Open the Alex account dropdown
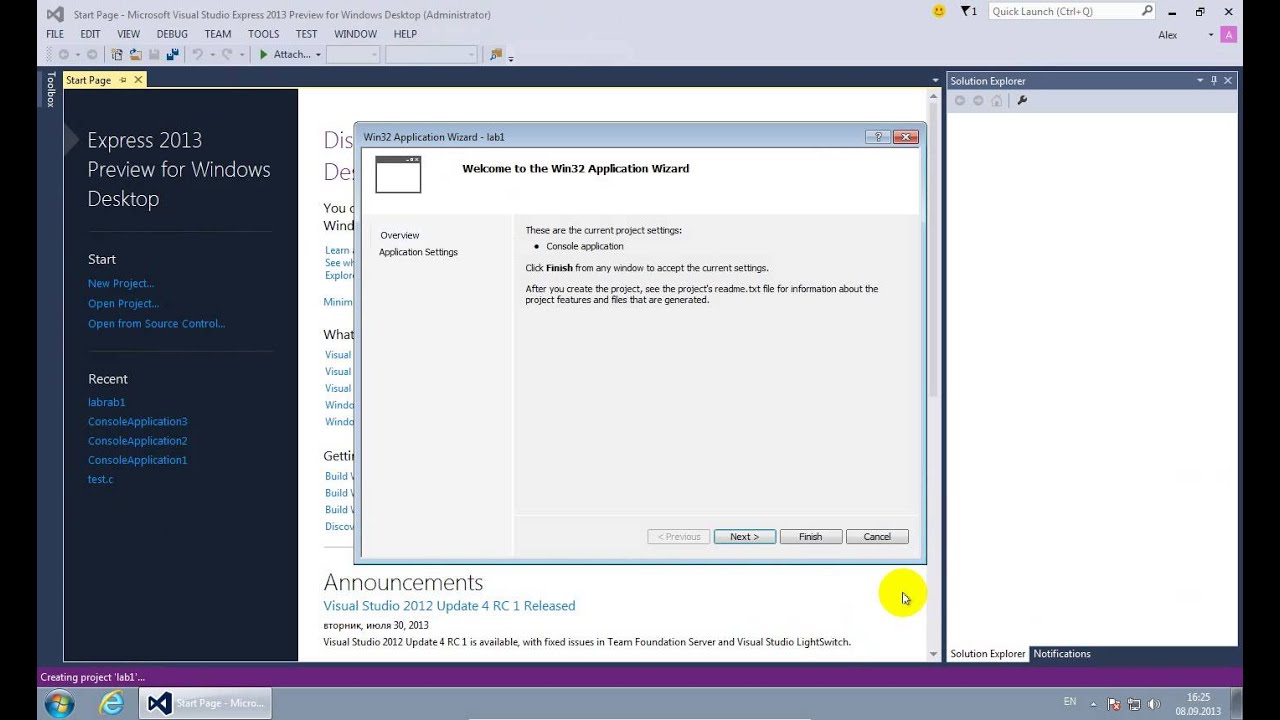Viewport: 1280px width, 720px height. point(1211,35)
